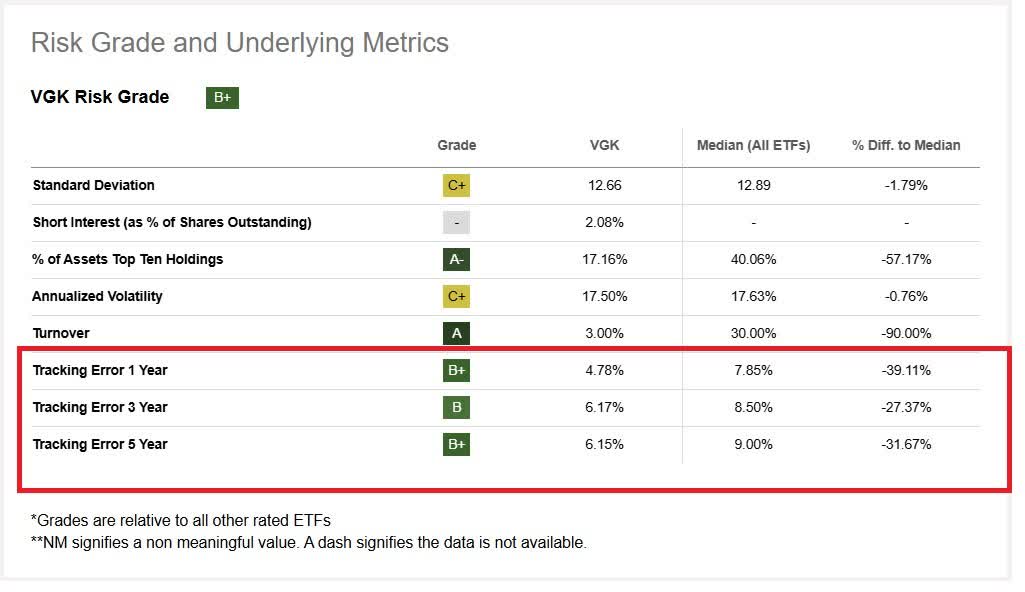Select the Turnover A grade badge
The height and width of the screenshot is (592, 1025).
tap(456, 333)
